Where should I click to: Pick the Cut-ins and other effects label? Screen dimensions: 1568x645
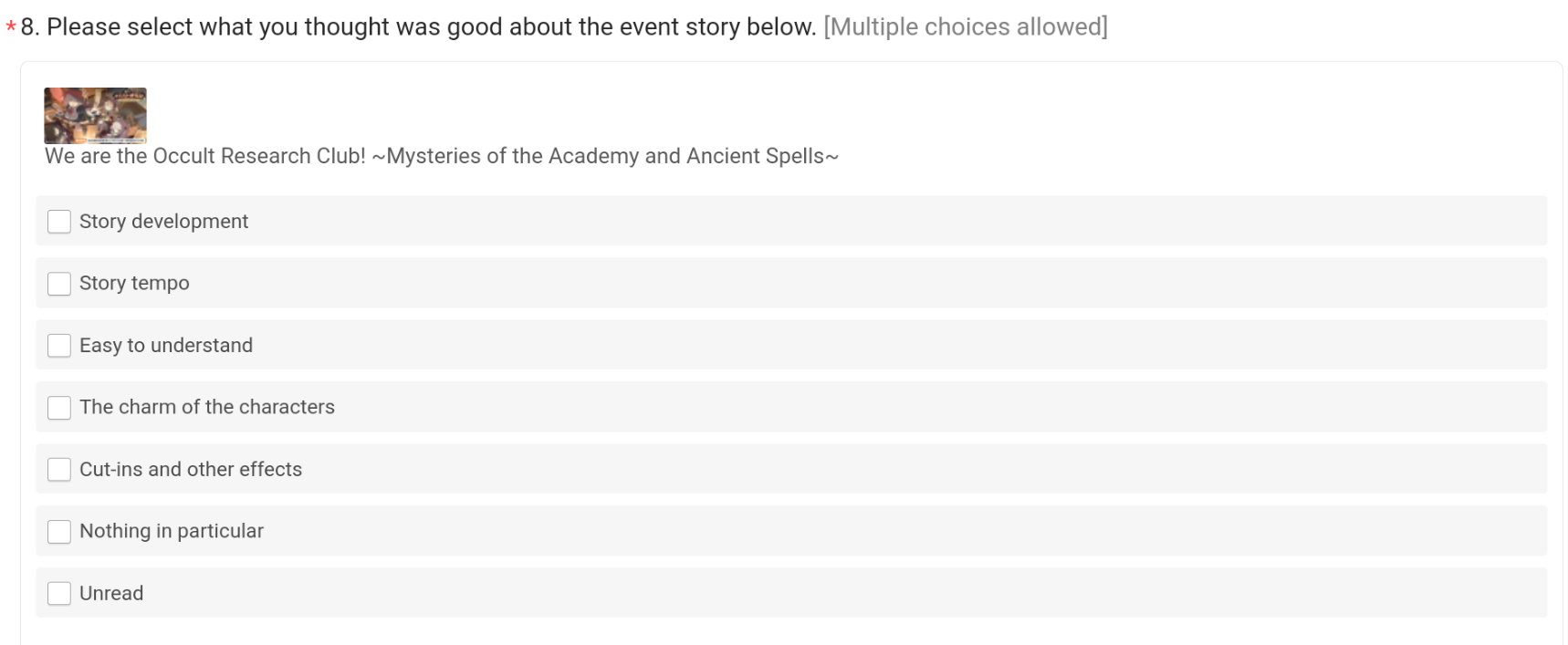tap(191, 469)
